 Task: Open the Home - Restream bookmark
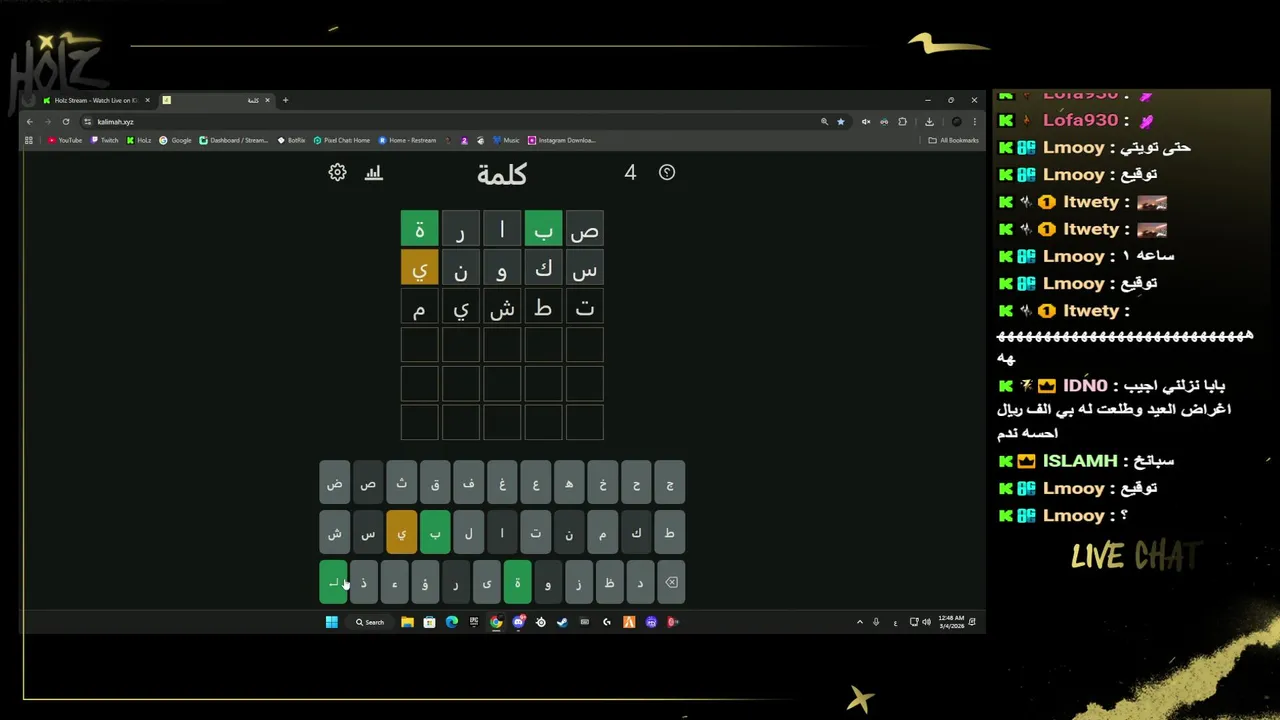click(407, 140)
